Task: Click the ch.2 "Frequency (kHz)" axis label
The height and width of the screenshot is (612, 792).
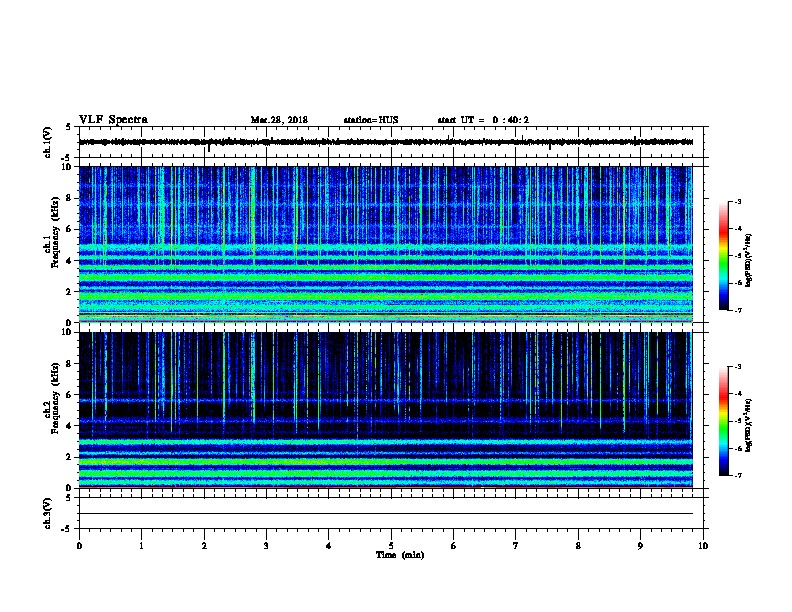Action: (x=55, y=398)
